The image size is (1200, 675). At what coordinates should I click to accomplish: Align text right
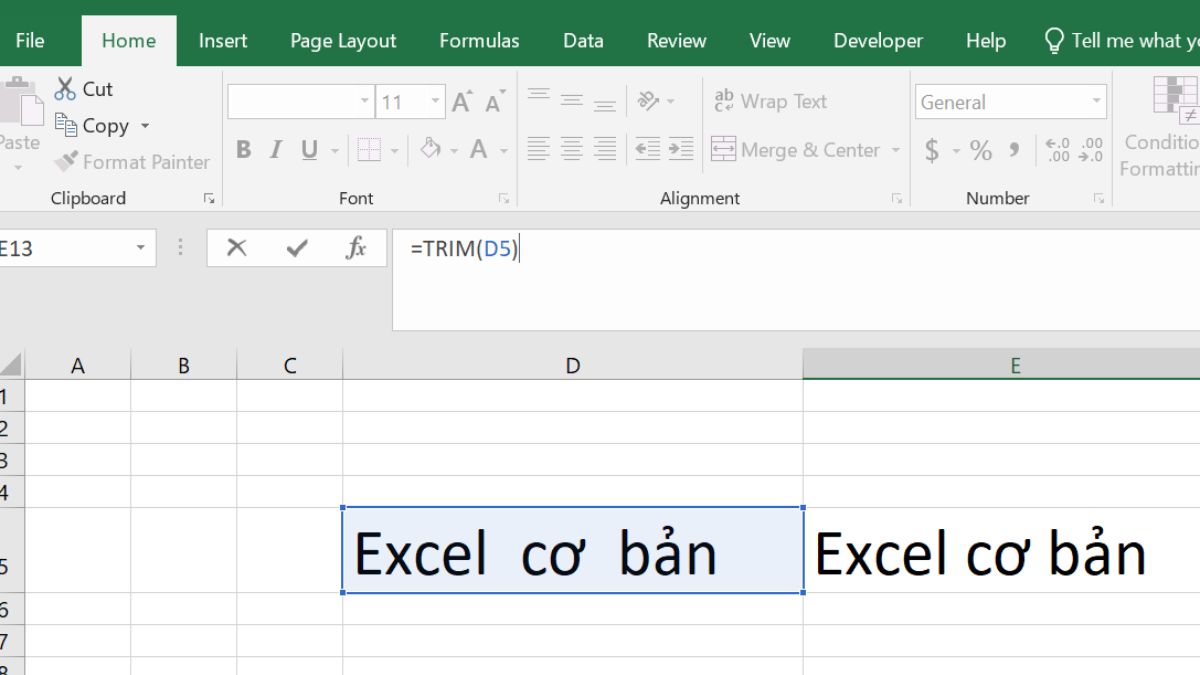(x=605, y=150)
